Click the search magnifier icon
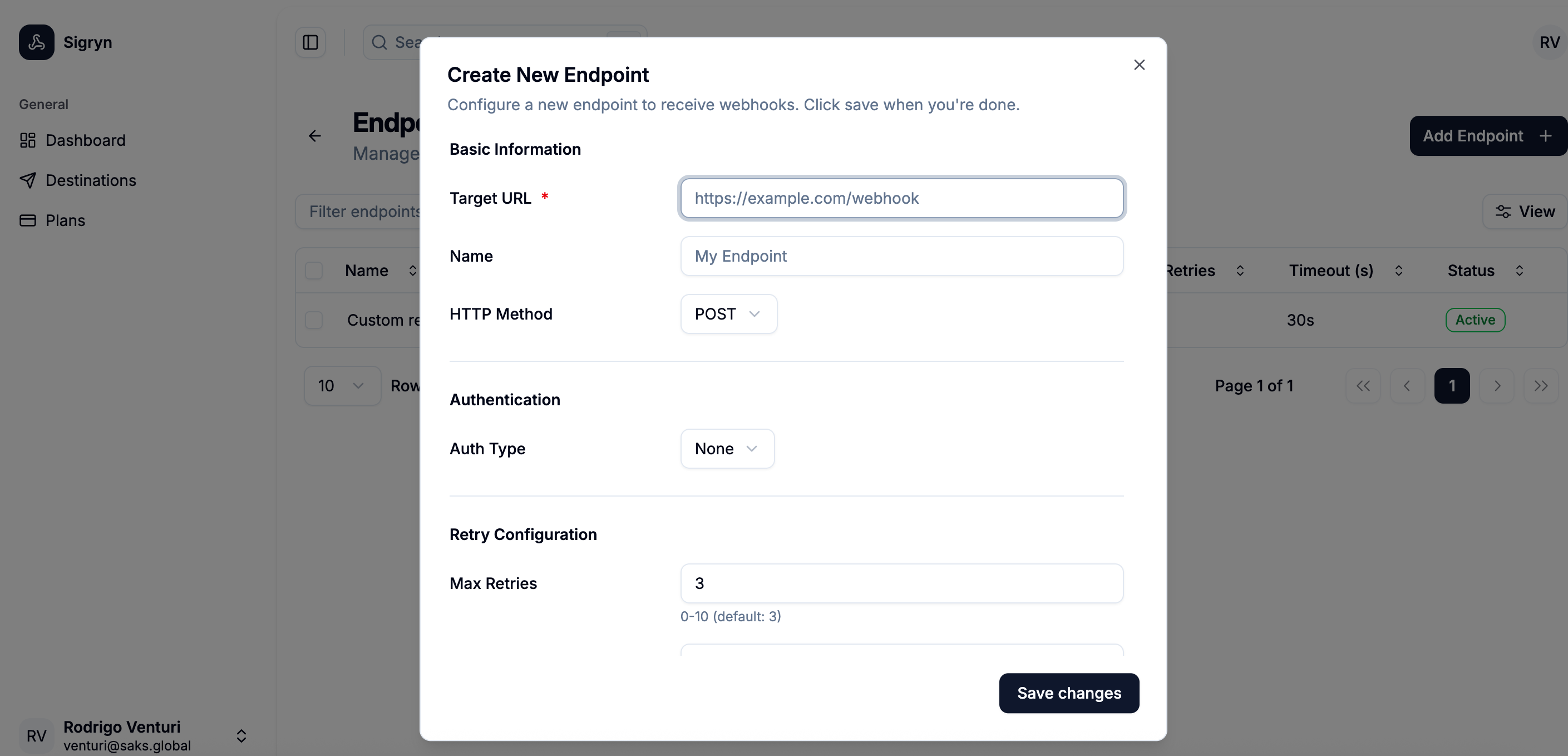 click(x=379, y=42)
